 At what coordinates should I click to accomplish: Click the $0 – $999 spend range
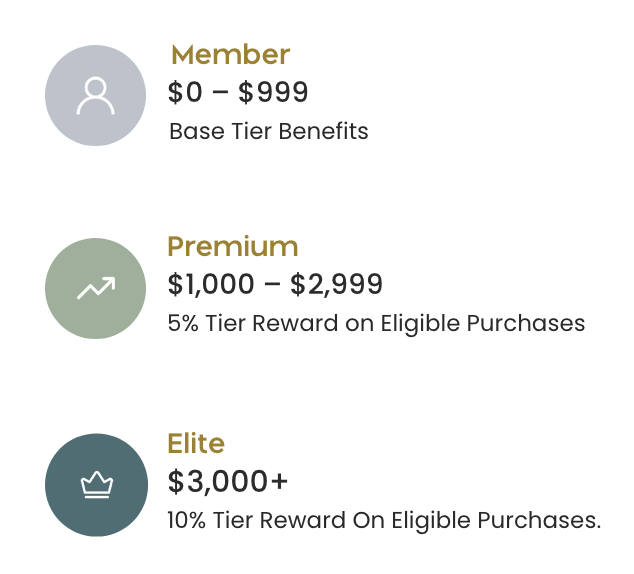point(238,92)
